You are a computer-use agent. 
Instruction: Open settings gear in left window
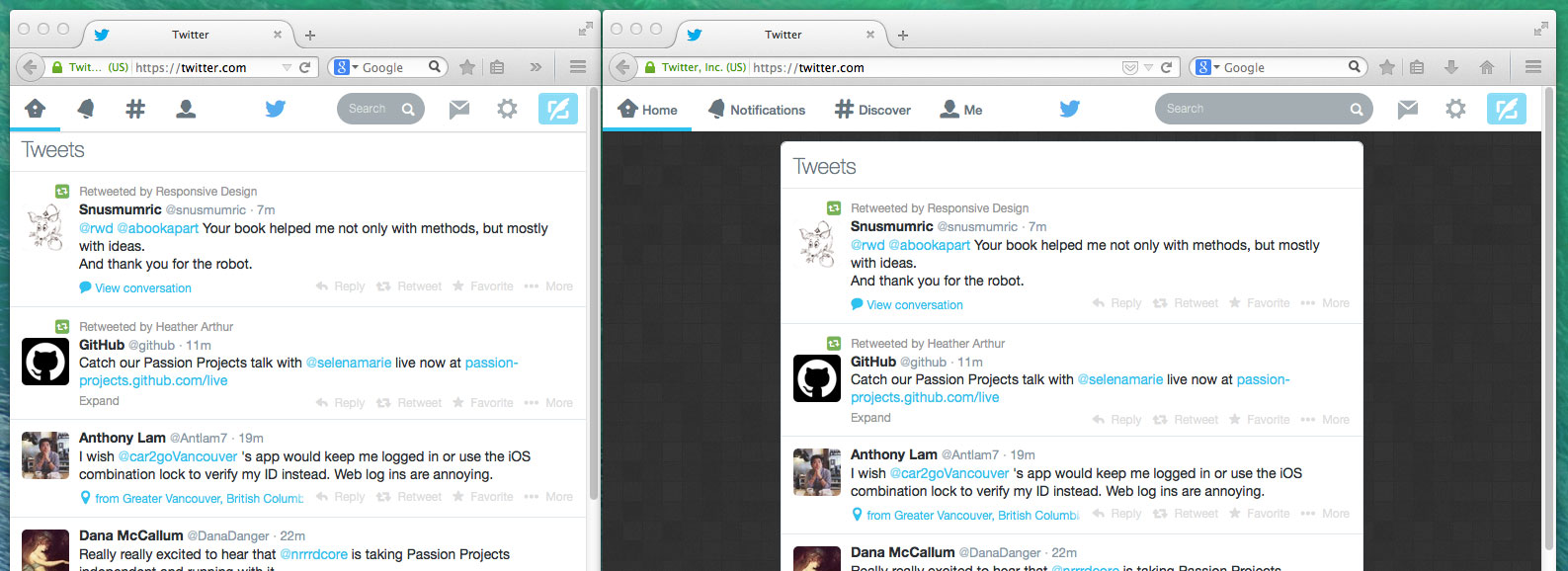[507, 109]
